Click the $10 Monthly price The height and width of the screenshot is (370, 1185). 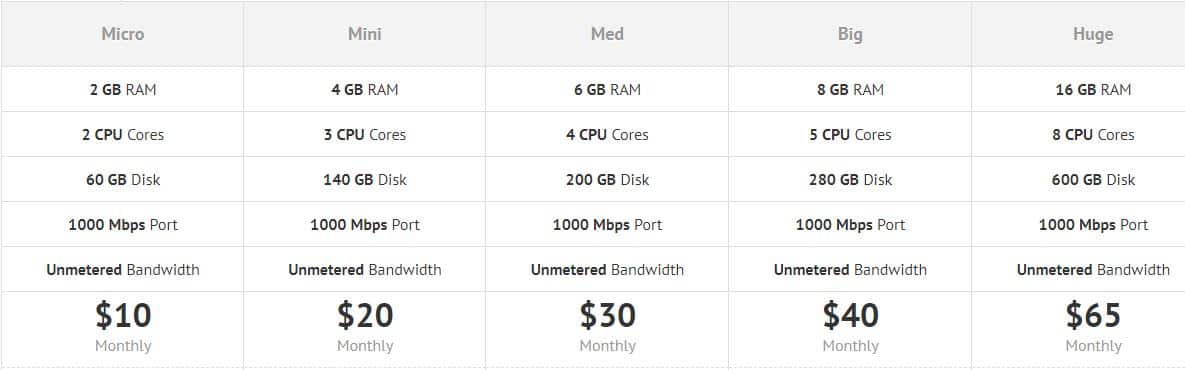122,326
